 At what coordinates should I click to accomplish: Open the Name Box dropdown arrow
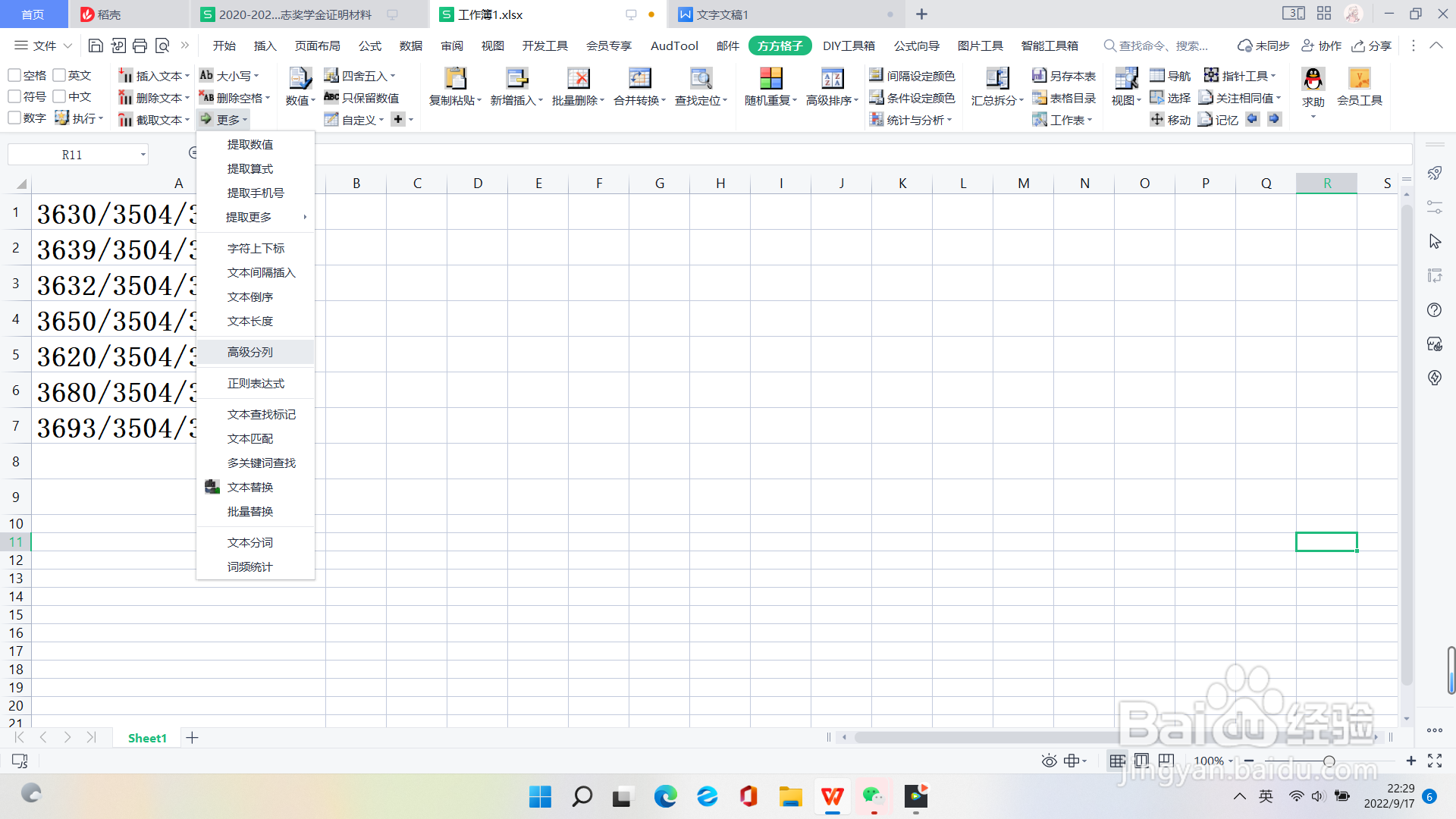click(x=143, y=155)
